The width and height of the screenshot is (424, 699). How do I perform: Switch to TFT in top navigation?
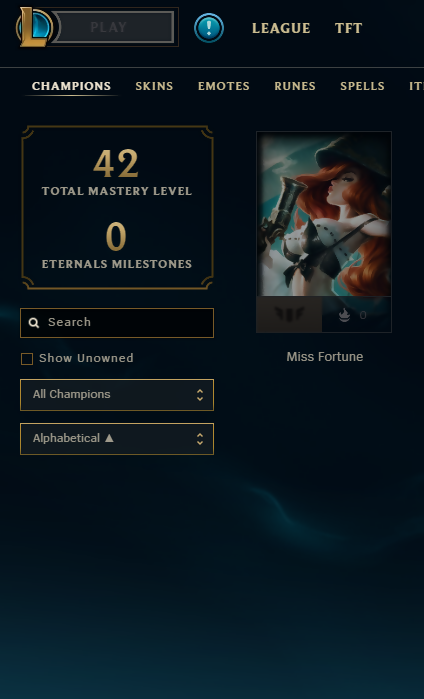point(348,29)
